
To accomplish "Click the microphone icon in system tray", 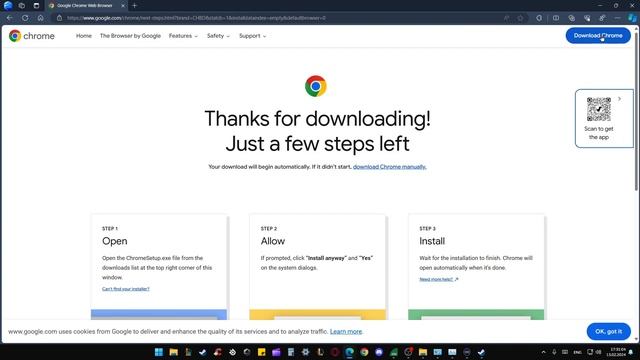I will (x=554, y=352).
